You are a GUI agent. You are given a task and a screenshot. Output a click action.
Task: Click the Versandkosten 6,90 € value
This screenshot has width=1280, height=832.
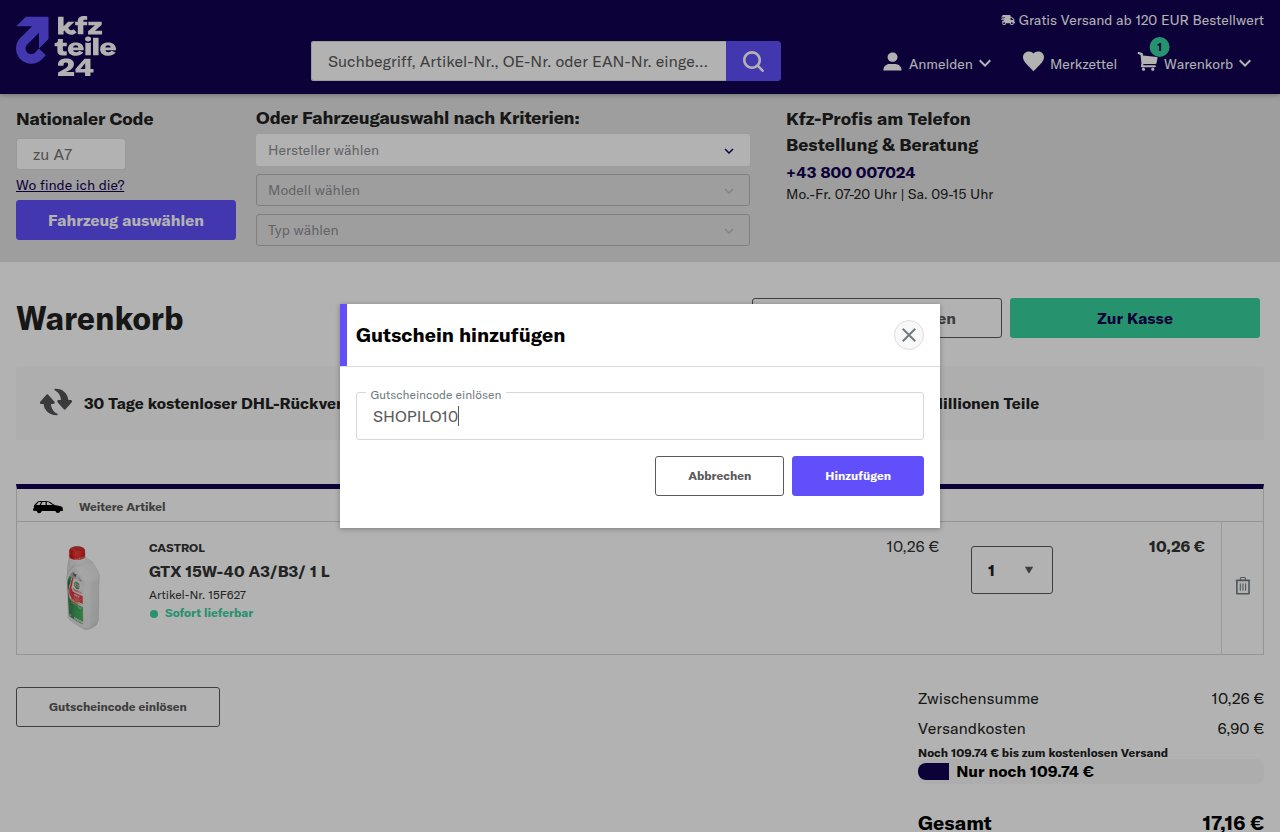pos(1240,728)
